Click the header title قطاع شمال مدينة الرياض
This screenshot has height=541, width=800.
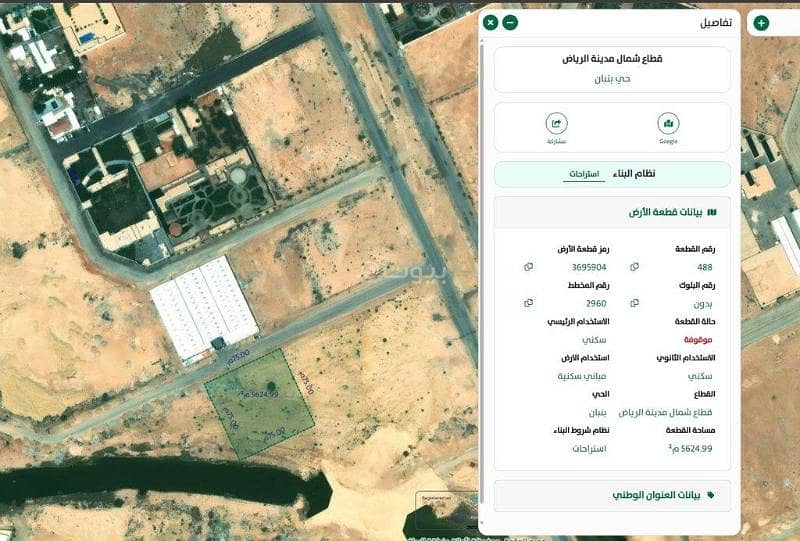click(x=612, y=59)
